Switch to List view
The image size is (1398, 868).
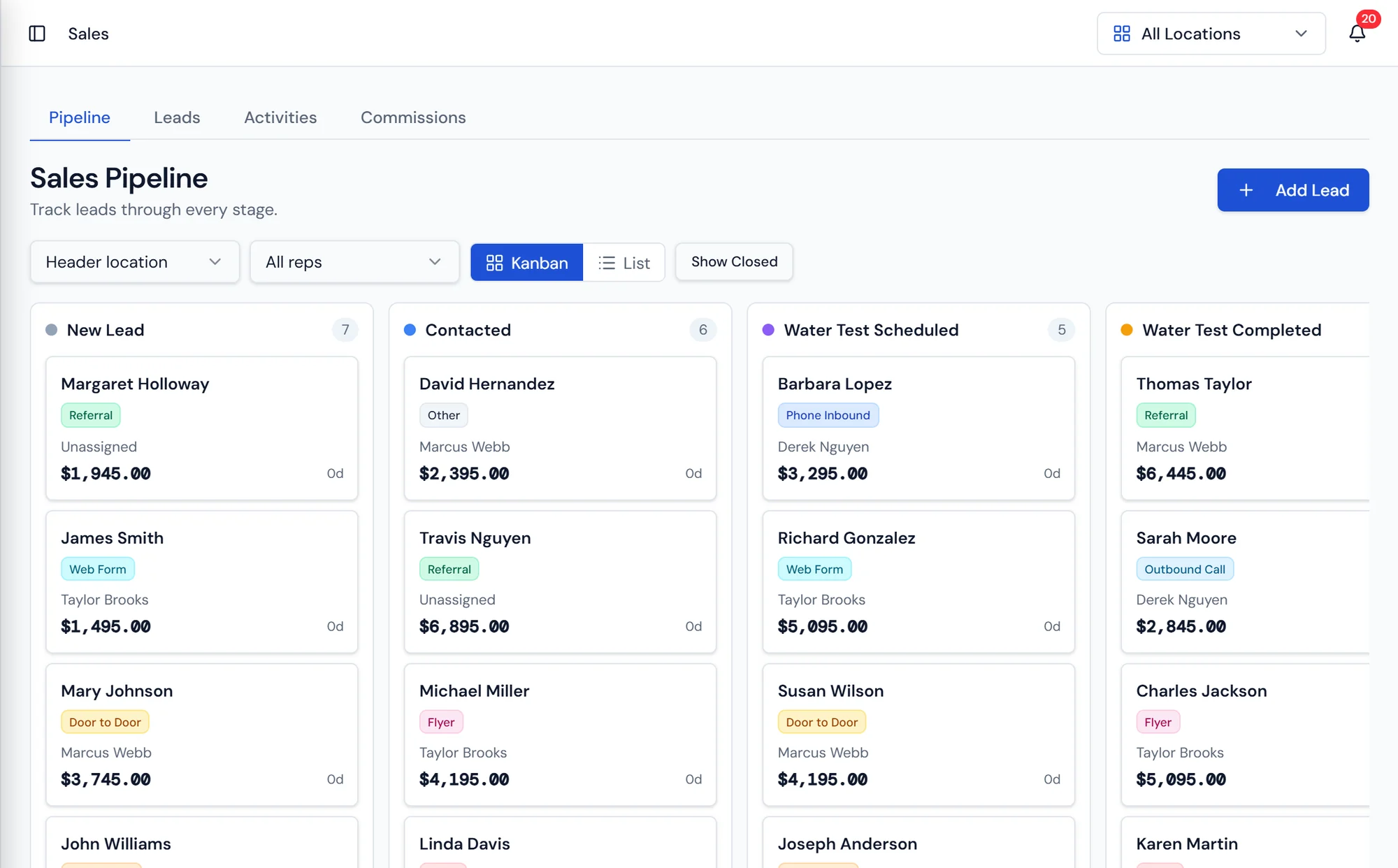pos(624,263)
